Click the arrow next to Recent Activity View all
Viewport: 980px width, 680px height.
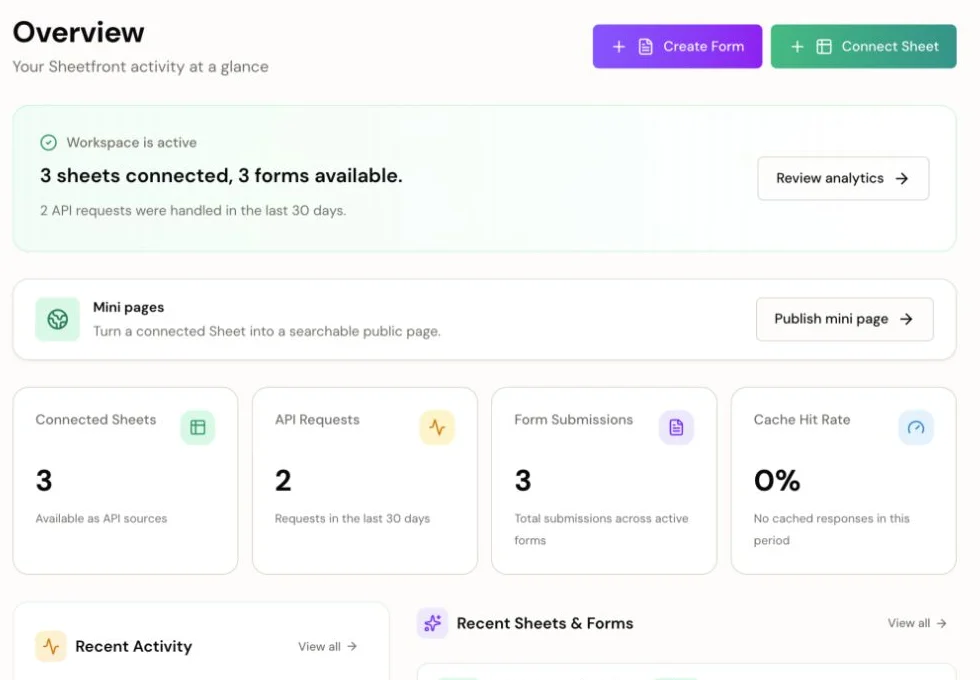(x=352, y=646)
